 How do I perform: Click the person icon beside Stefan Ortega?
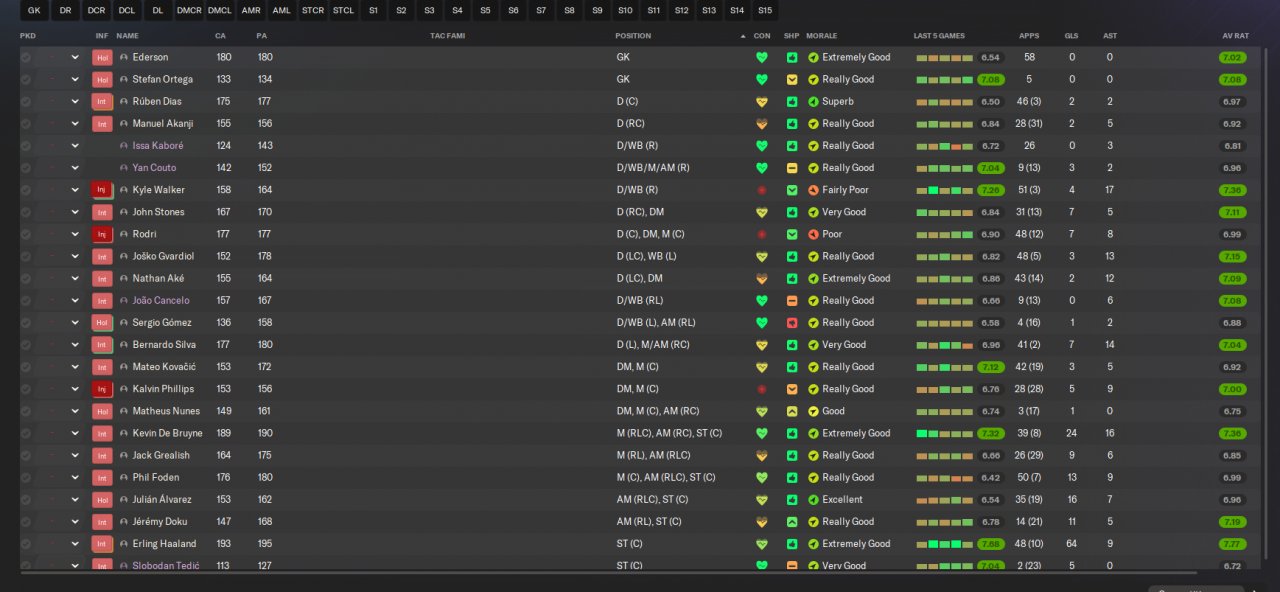(124, 80)
